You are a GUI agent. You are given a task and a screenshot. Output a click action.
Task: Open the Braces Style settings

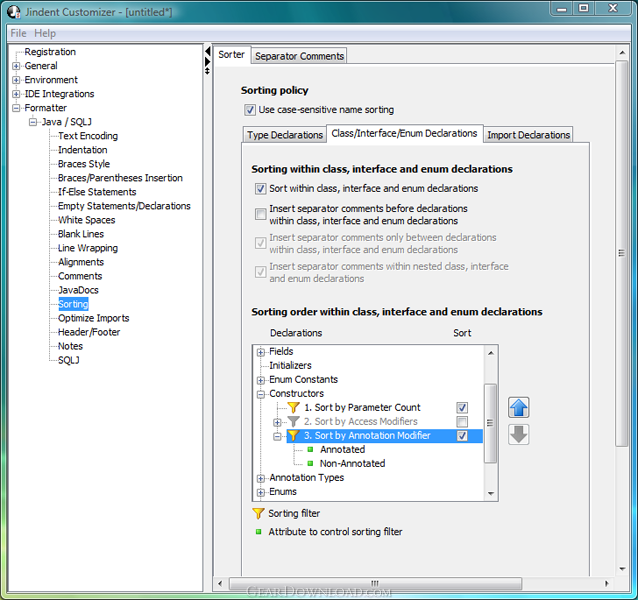coord(84,164)
